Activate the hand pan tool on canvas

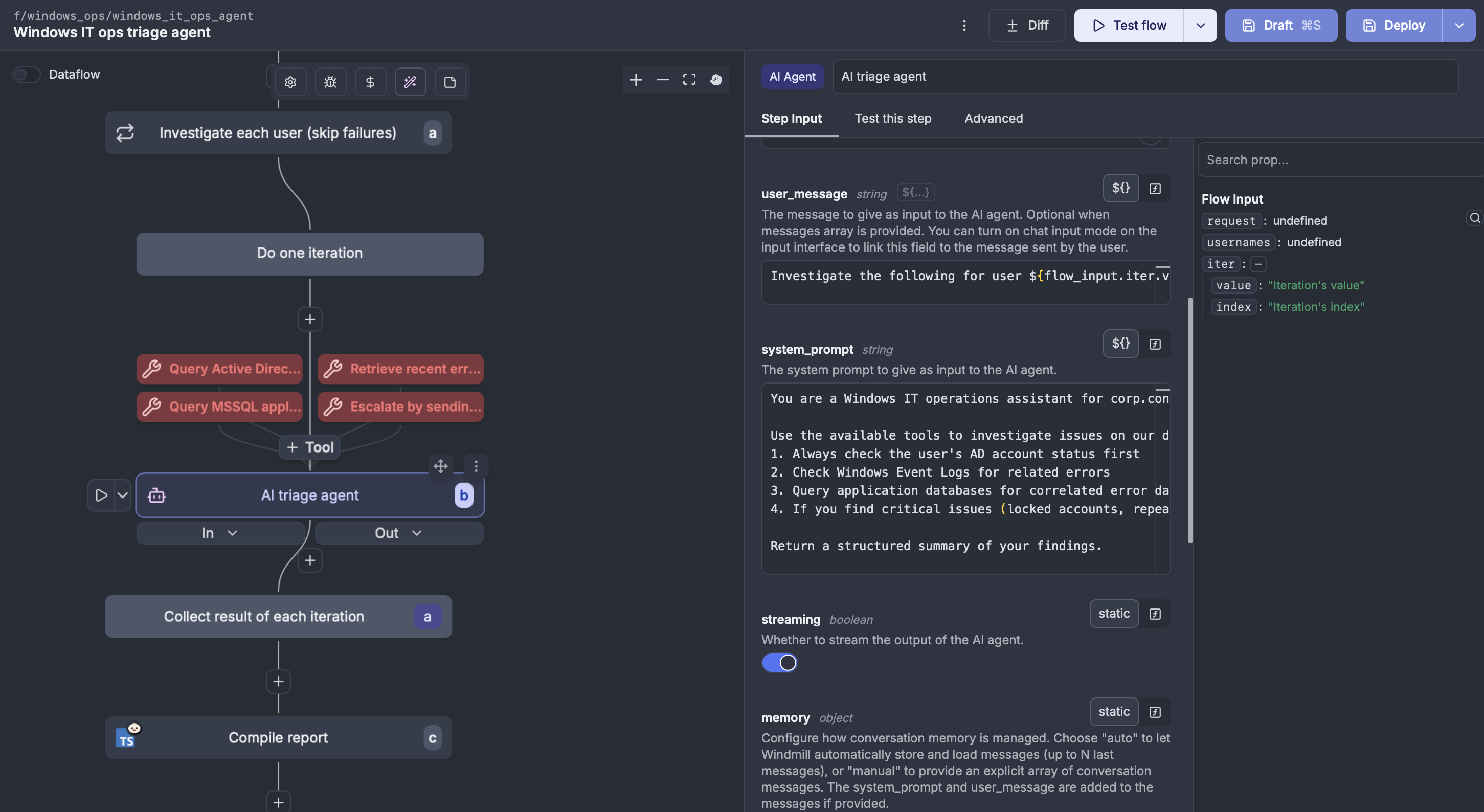point(716,79)
